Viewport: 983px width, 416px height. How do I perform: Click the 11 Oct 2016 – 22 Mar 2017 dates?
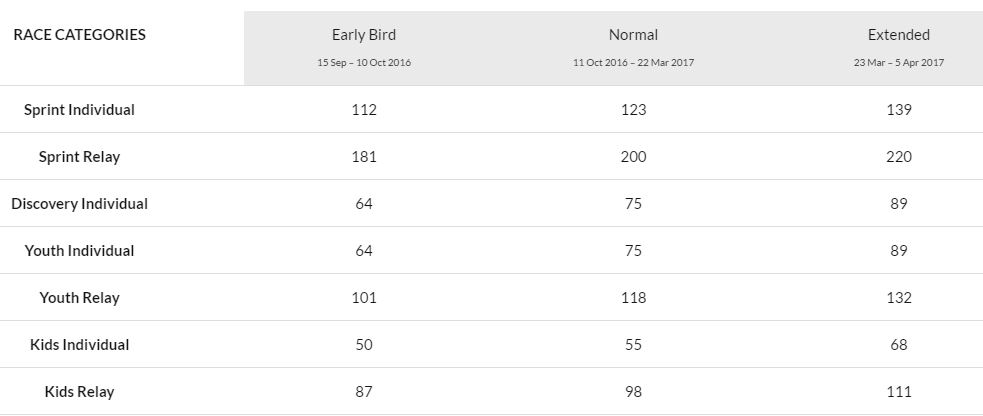[633, 63]
